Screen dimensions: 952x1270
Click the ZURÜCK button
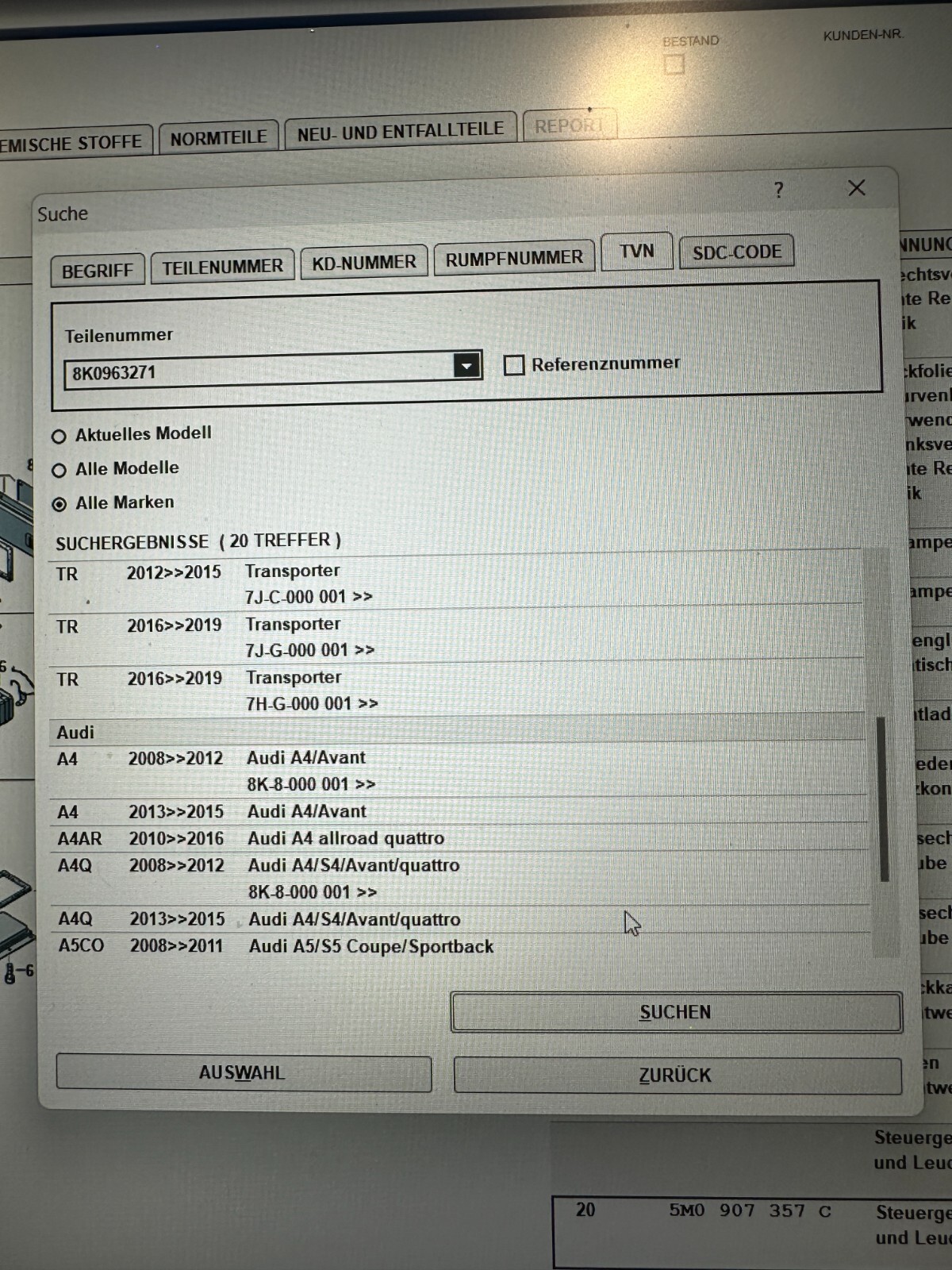676,1076
